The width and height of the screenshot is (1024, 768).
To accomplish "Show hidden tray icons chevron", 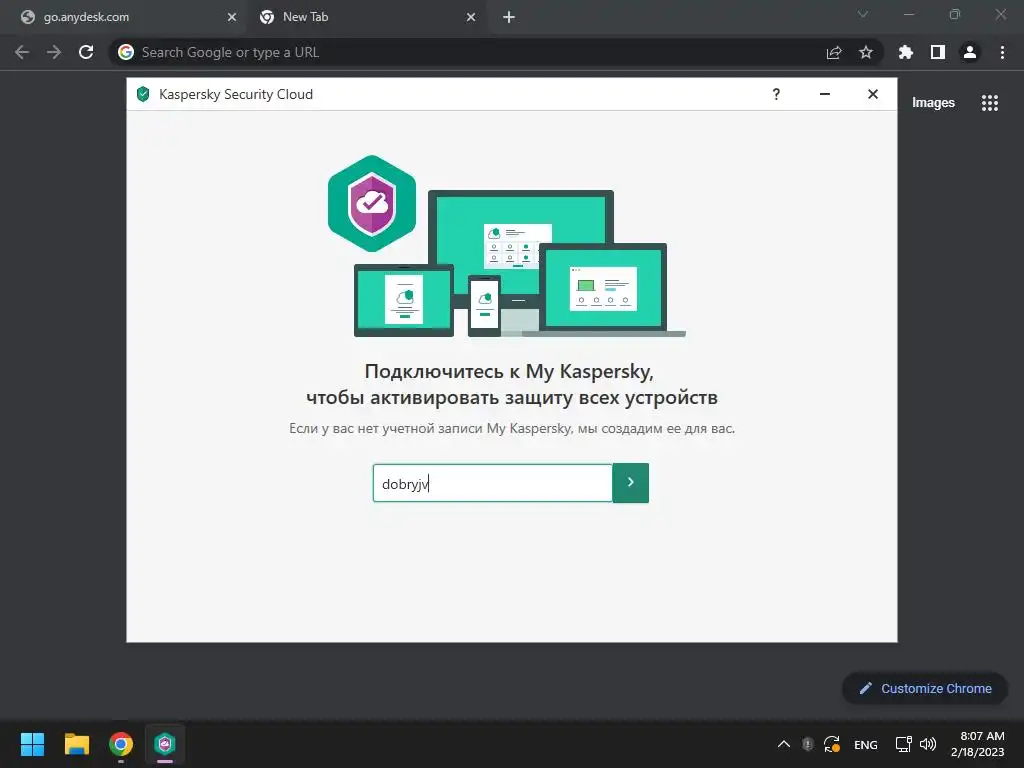I will [x=784, y=744].
